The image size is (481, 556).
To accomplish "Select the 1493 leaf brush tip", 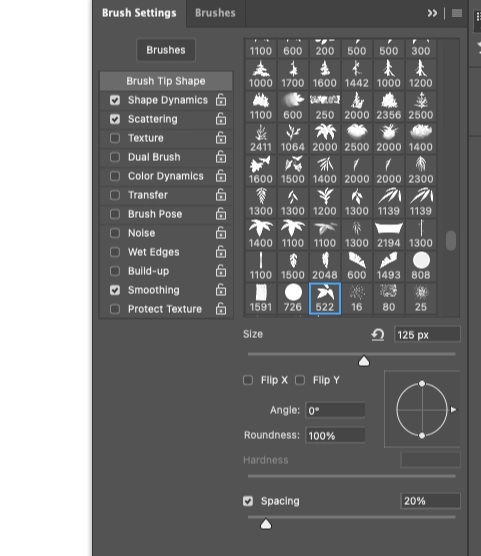I will (x=389, y=266).
